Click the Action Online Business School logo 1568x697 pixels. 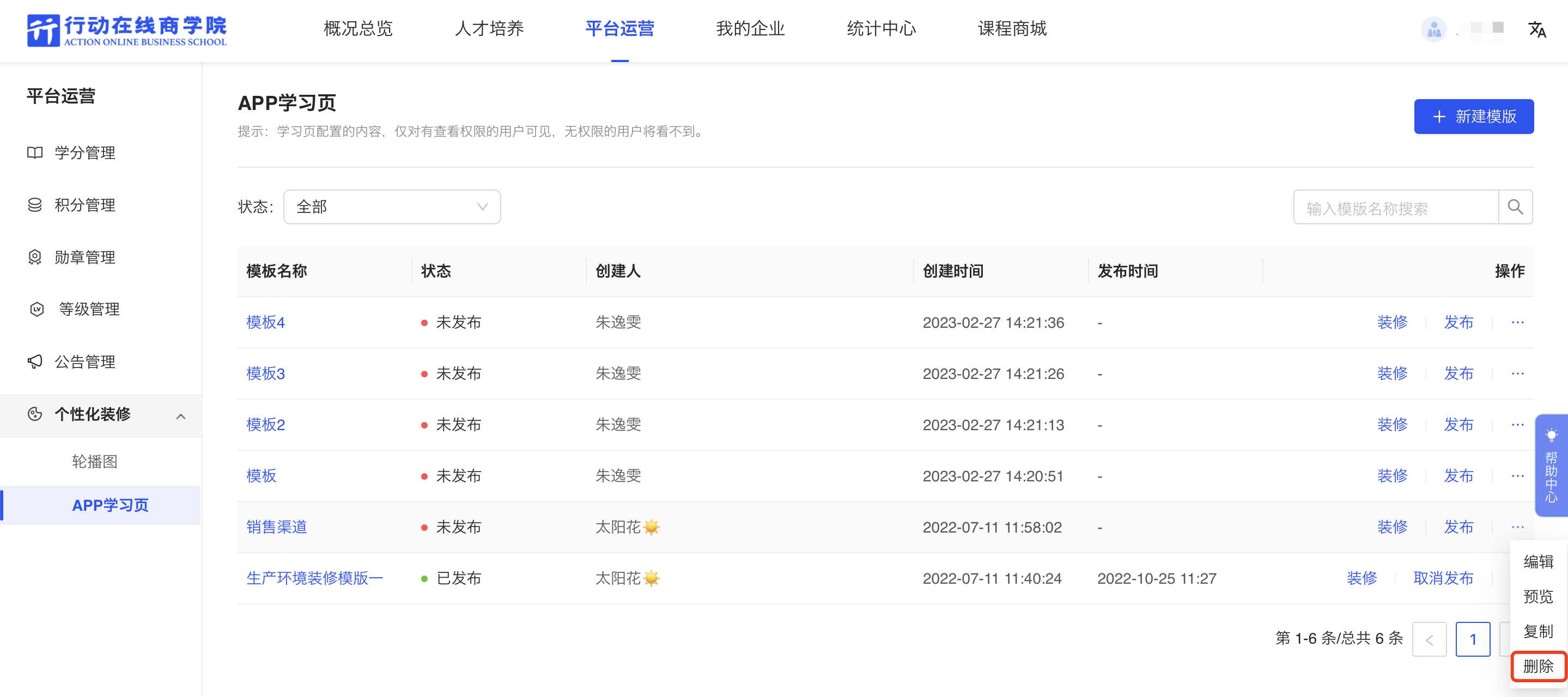tap(127, 30)
